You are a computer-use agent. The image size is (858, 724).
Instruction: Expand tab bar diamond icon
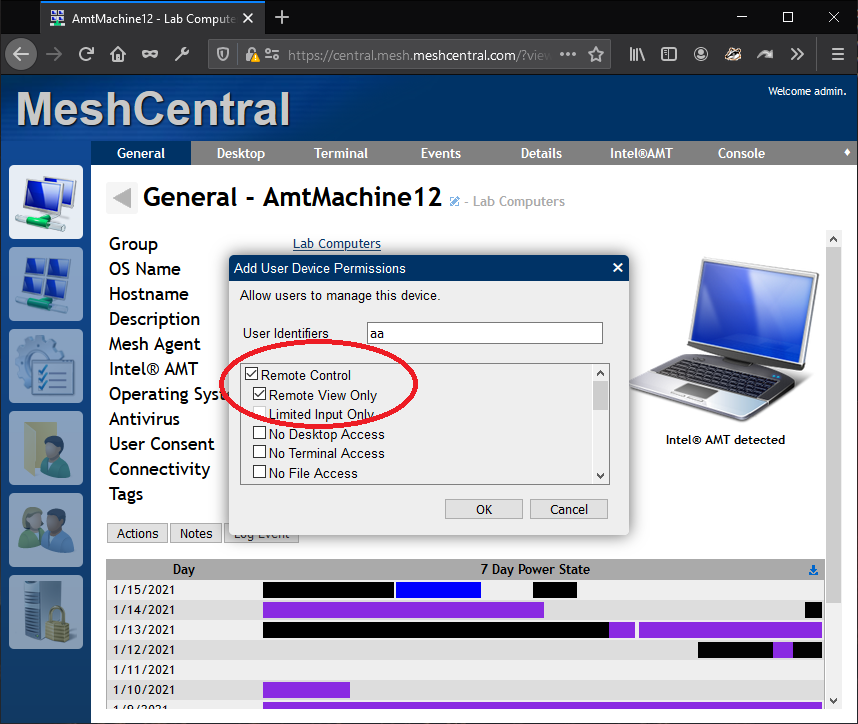pyautogui.click(x=847, y=153)
